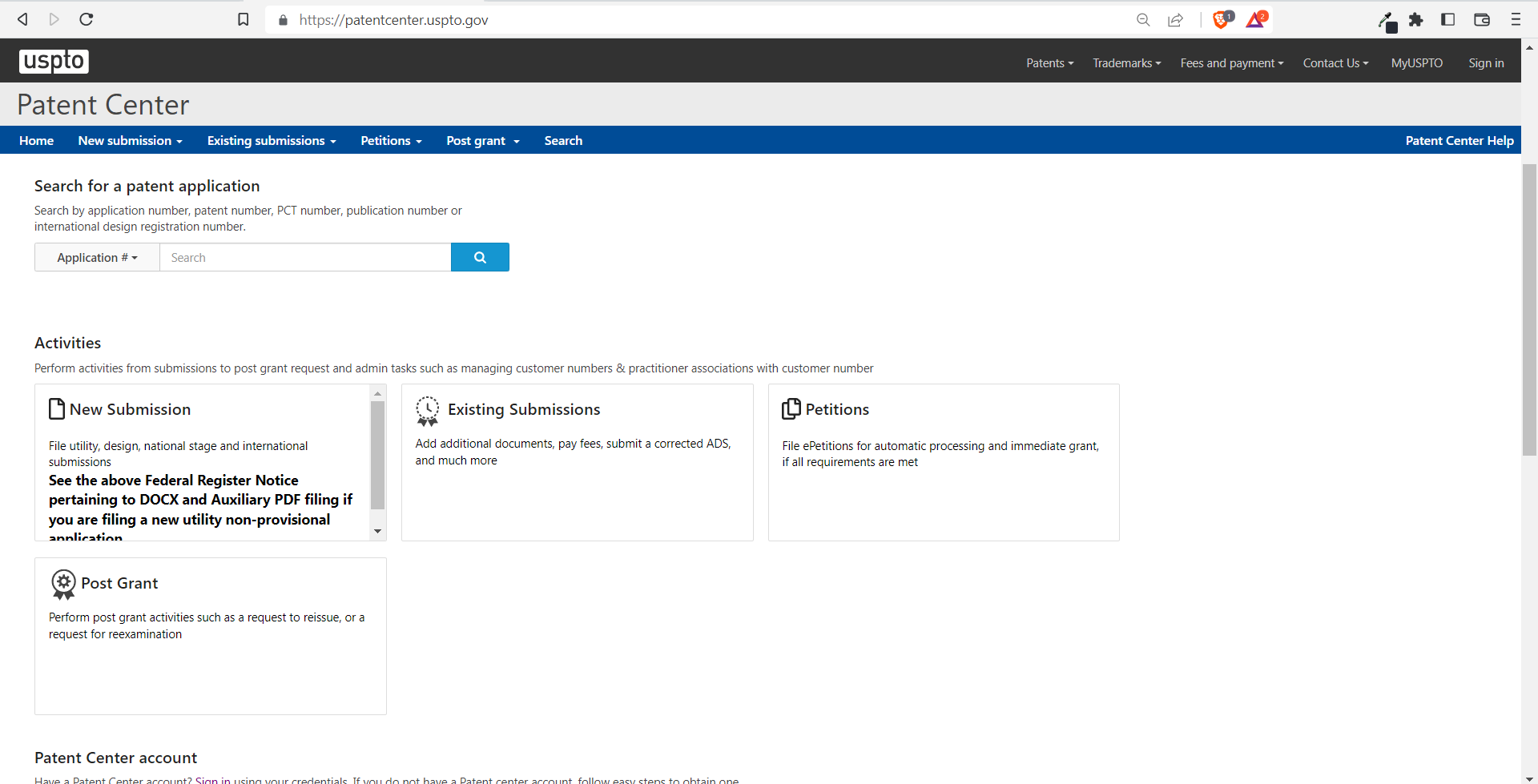Click the USPTO logo
The height and width of the screenshot is (784, 1538).
[54, 61]
